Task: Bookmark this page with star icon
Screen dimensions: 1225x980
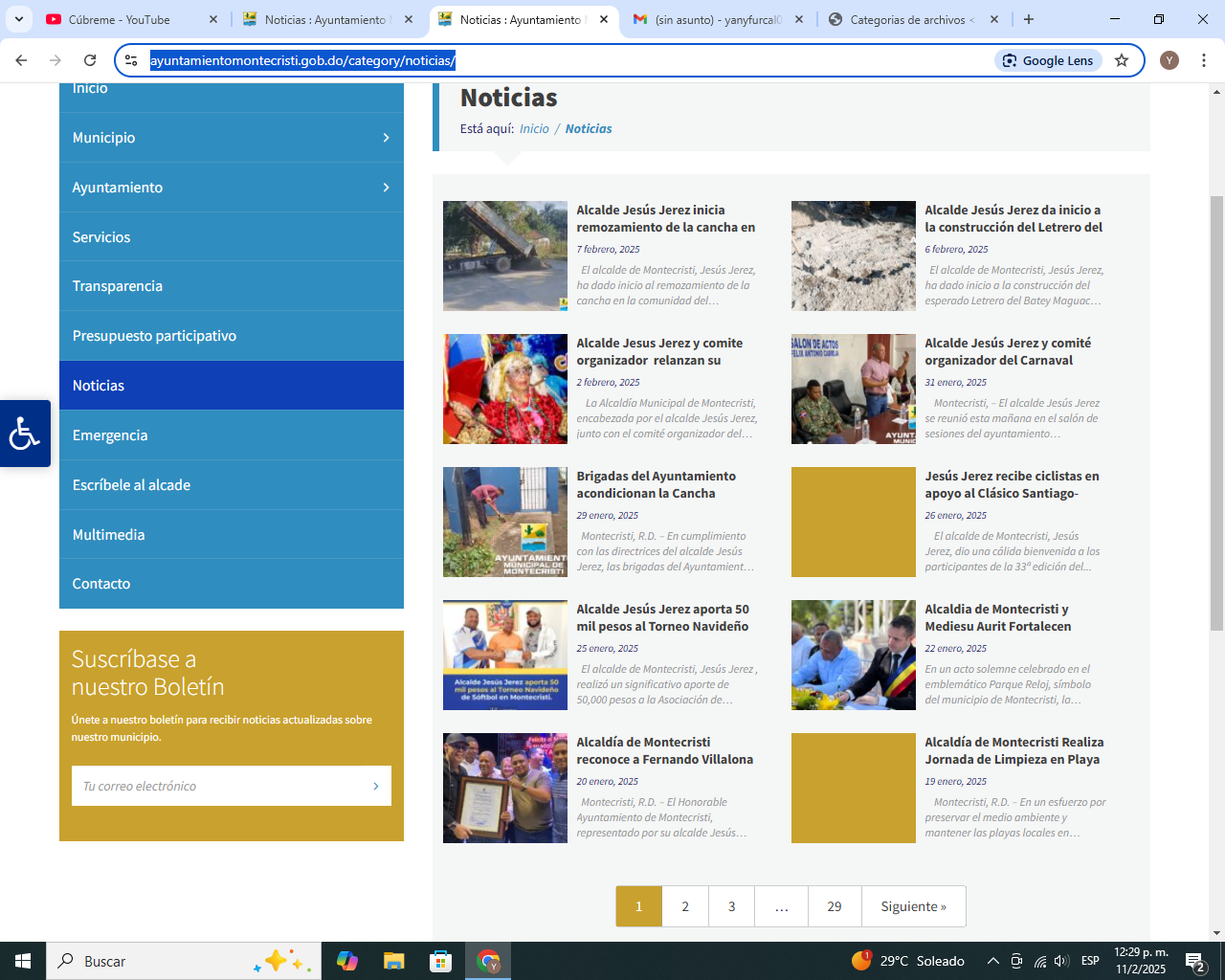Action: (x=1122, y=60)
